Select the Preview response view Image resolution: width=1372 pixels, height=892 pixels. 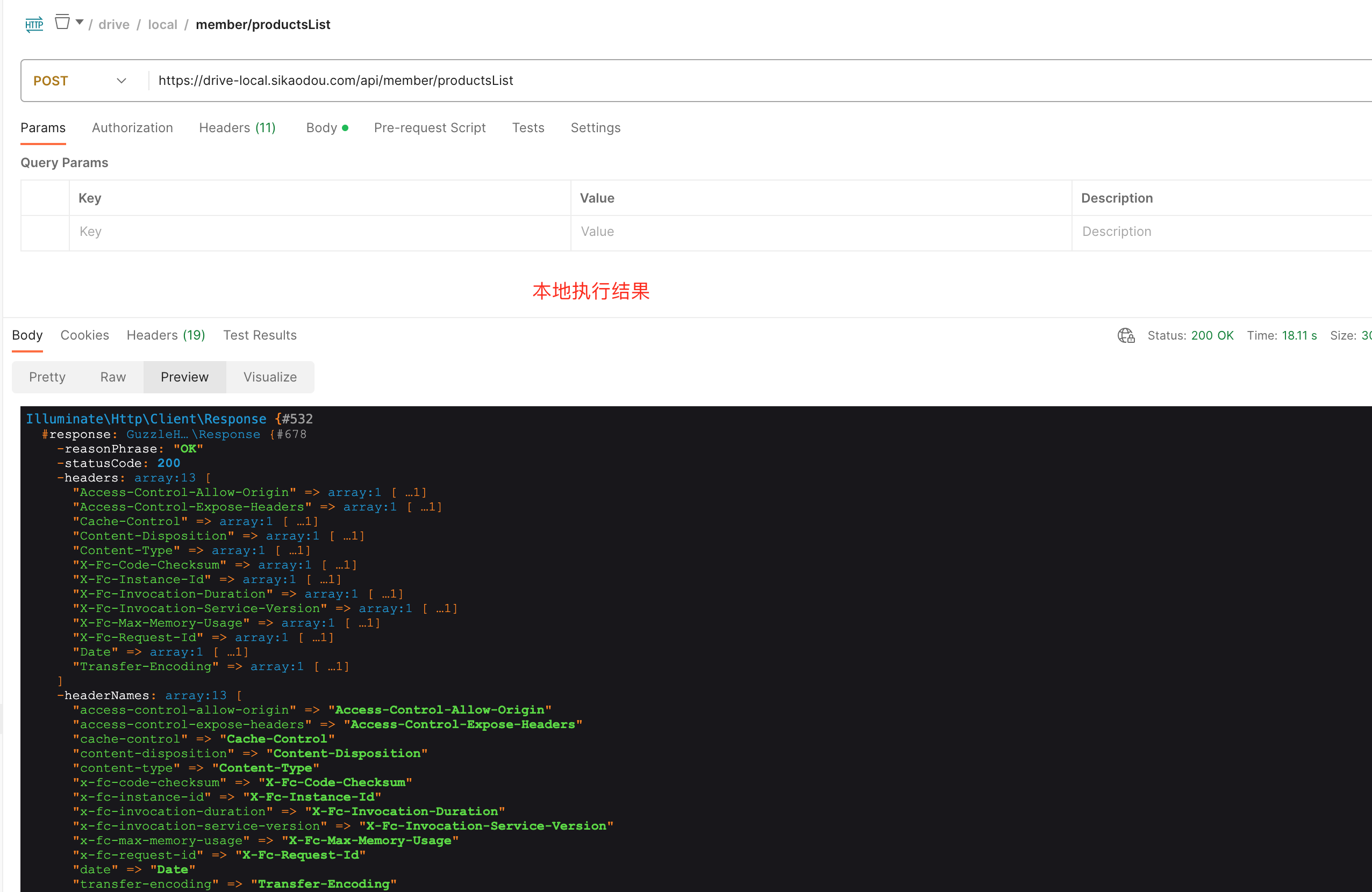(184, 377)
